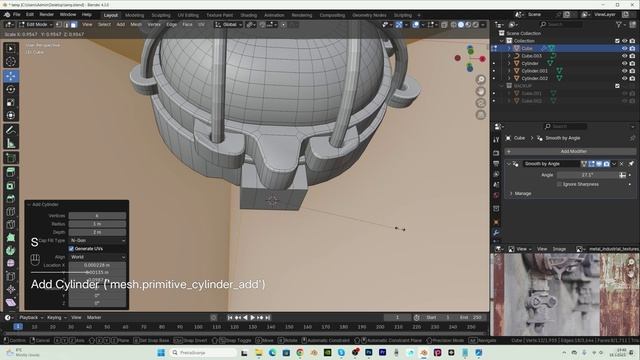Open Cap Fill Type N-Gon dropdown
This screenshot has width=640, height=360.
(x=98, y=240)
